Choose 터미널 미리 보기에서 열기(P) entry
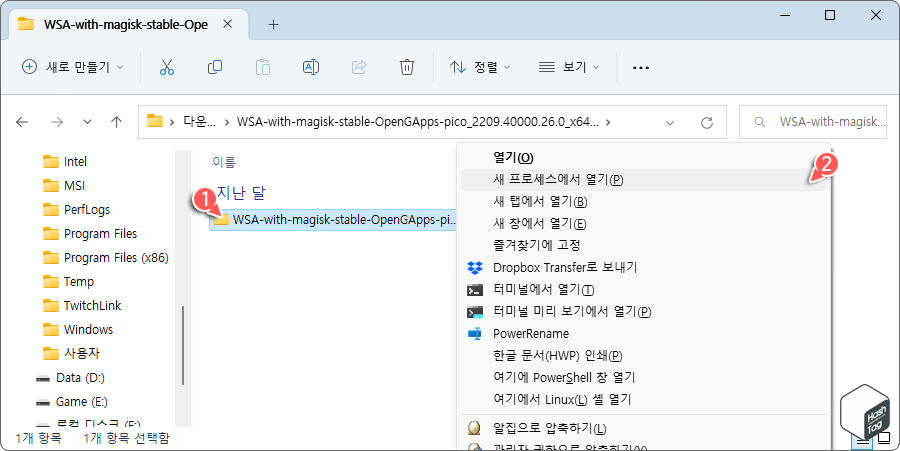The image size is (900, 451). pyautogui.click(x=643, y=312)
